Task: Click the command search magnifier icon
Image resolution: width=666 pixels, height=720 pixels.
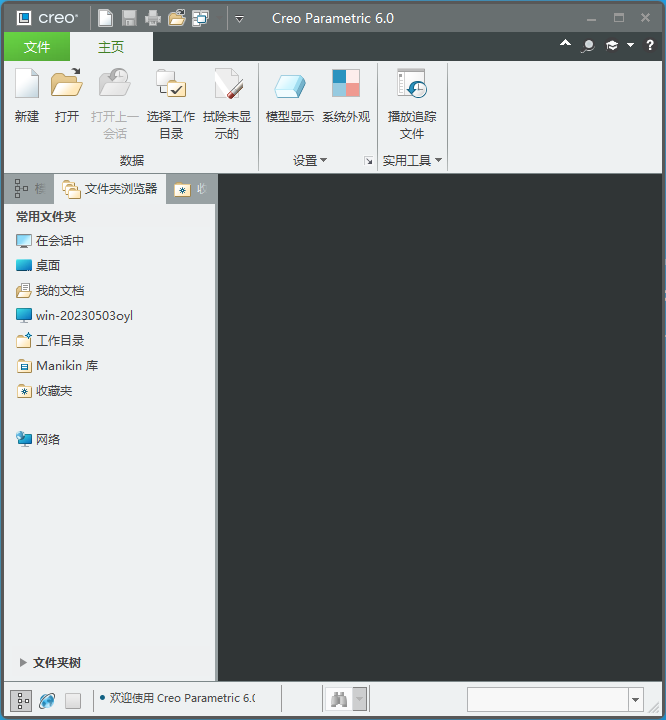Action: (588, 45)
